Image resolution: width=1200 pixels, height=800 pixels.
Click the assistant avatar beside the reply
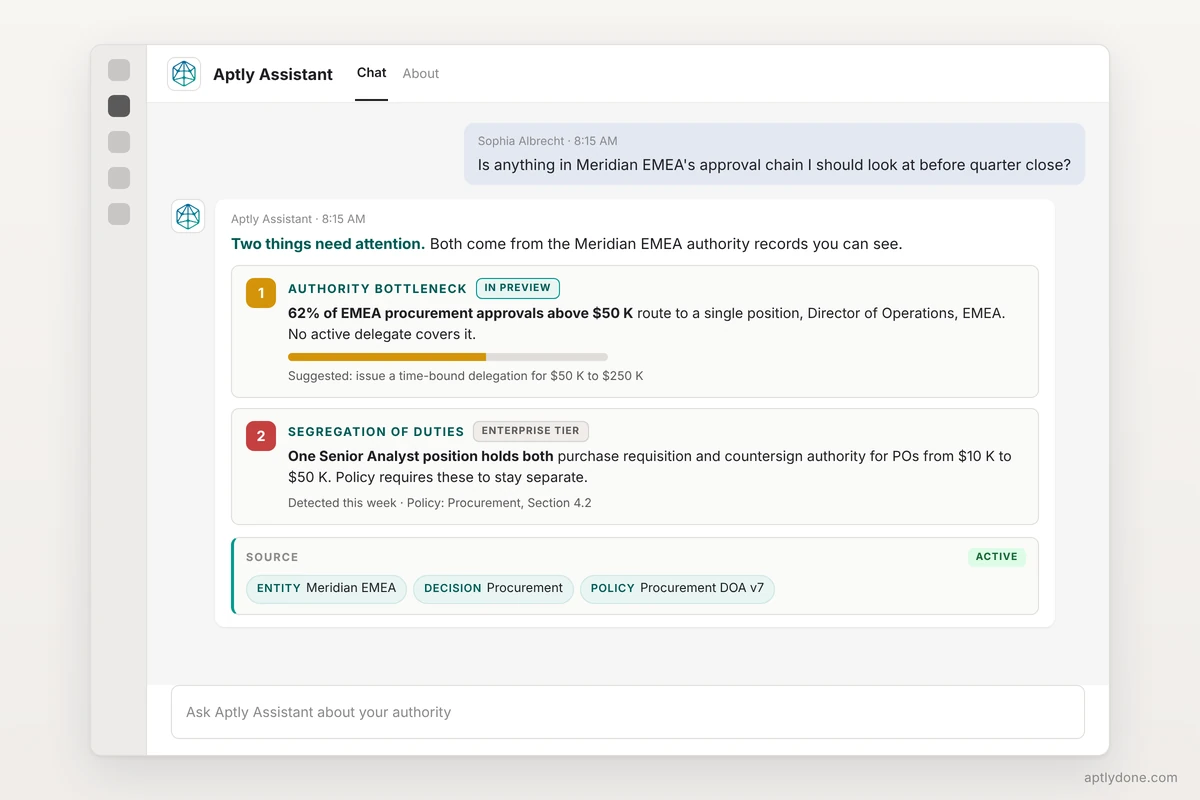(x=188, y=216)
